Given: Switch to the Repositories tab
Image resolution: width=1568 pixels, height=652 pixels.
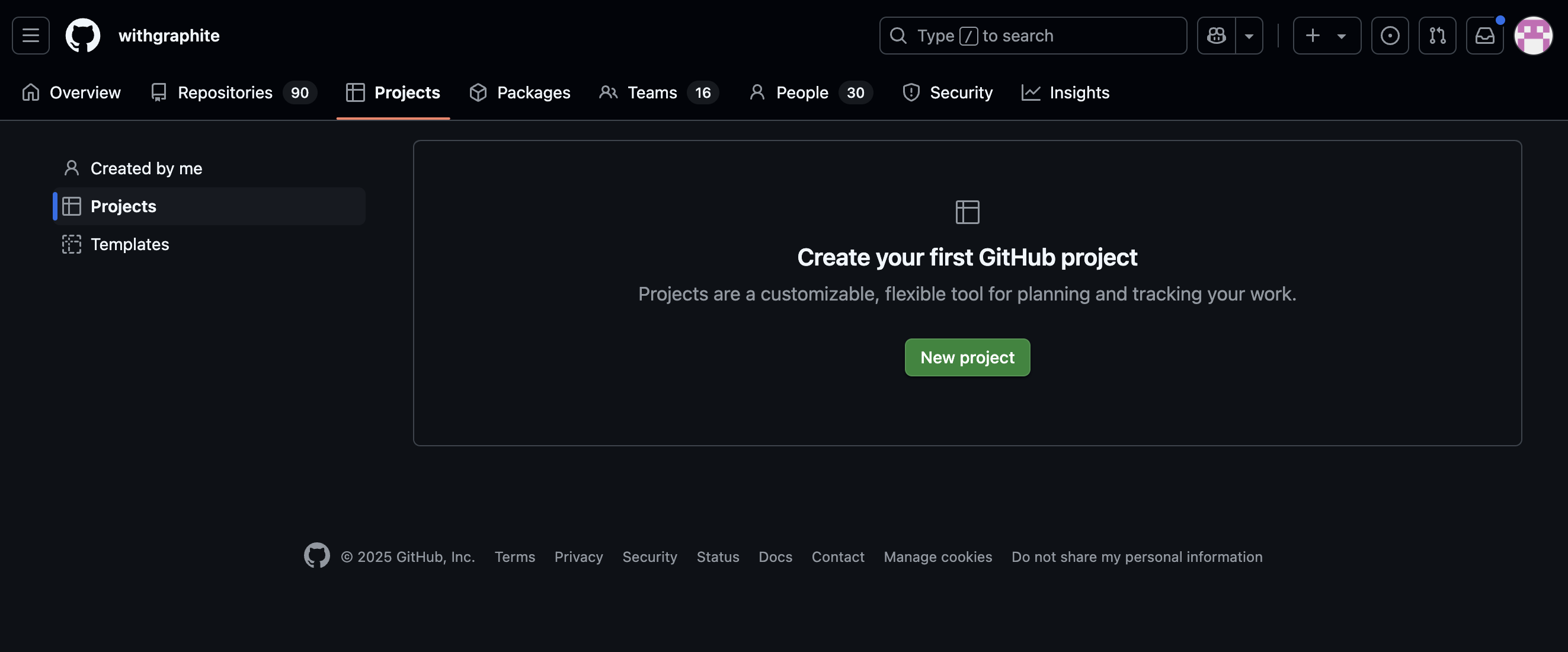Looking at the screenshot, I should pos(224,92).
